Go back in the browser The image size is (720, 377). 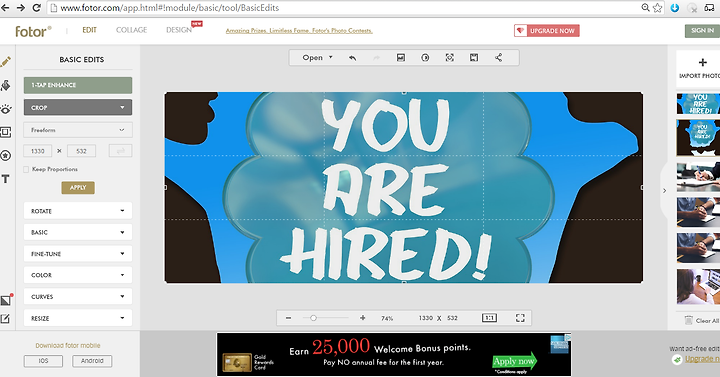(x=6, y=8)
